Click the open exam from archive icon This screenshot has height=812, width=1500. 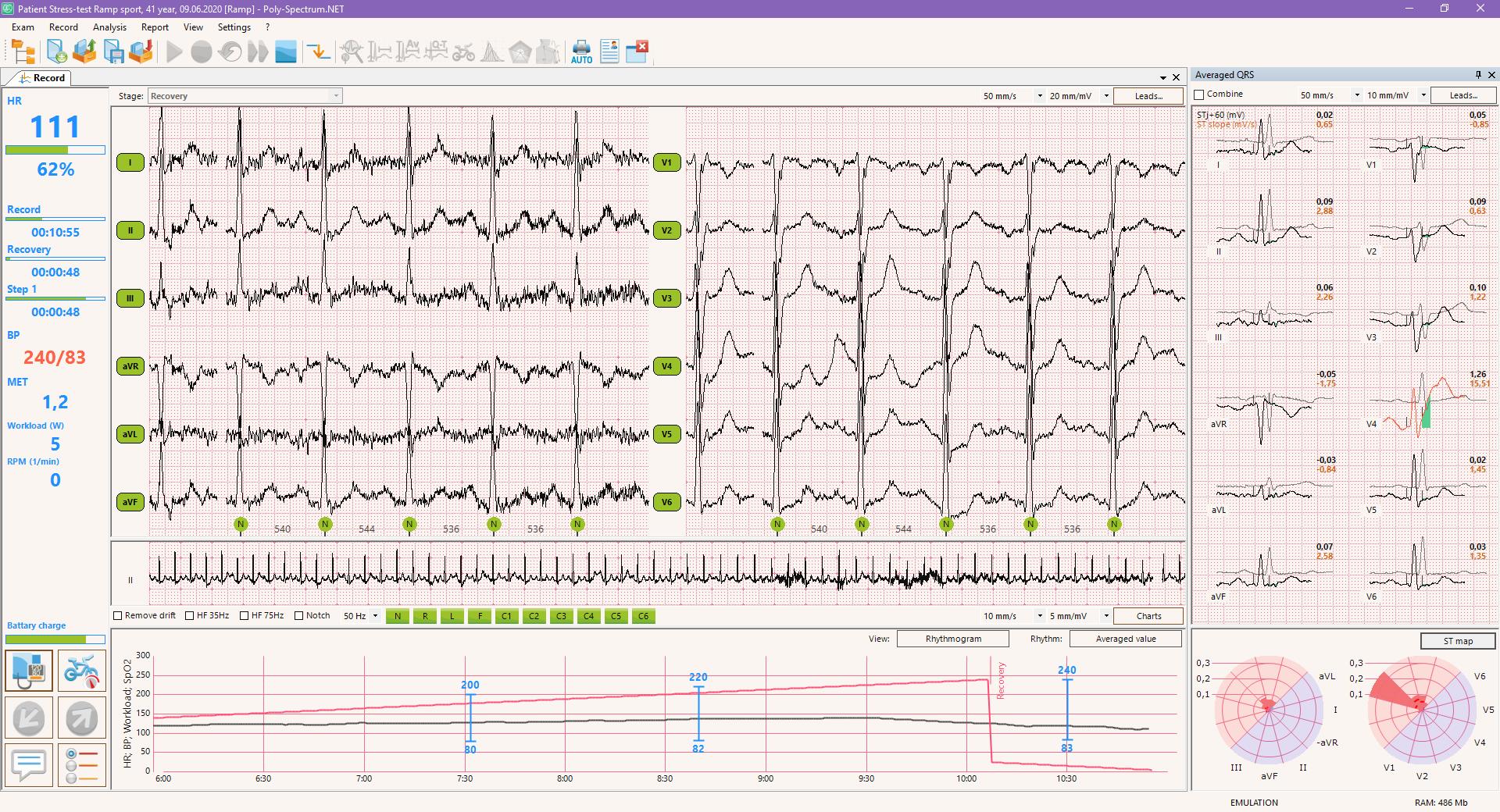(85, 52)
